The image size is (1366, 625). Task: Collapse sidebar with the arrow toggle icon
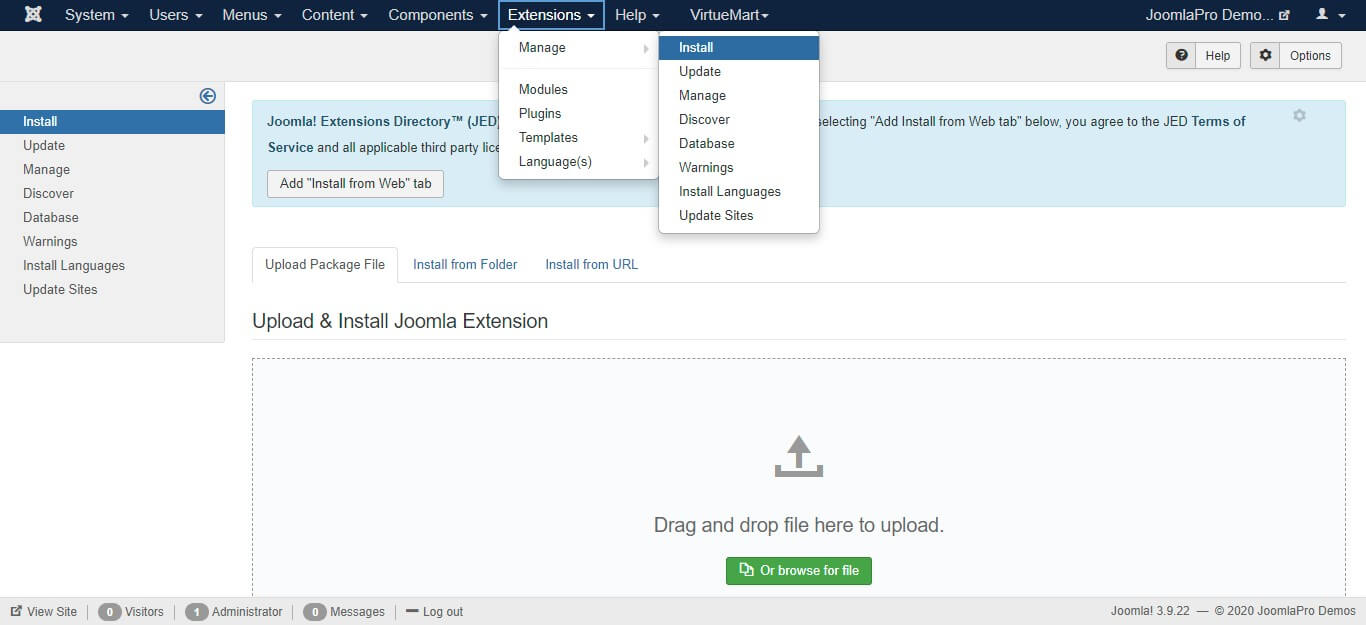(x=207, y=96)
